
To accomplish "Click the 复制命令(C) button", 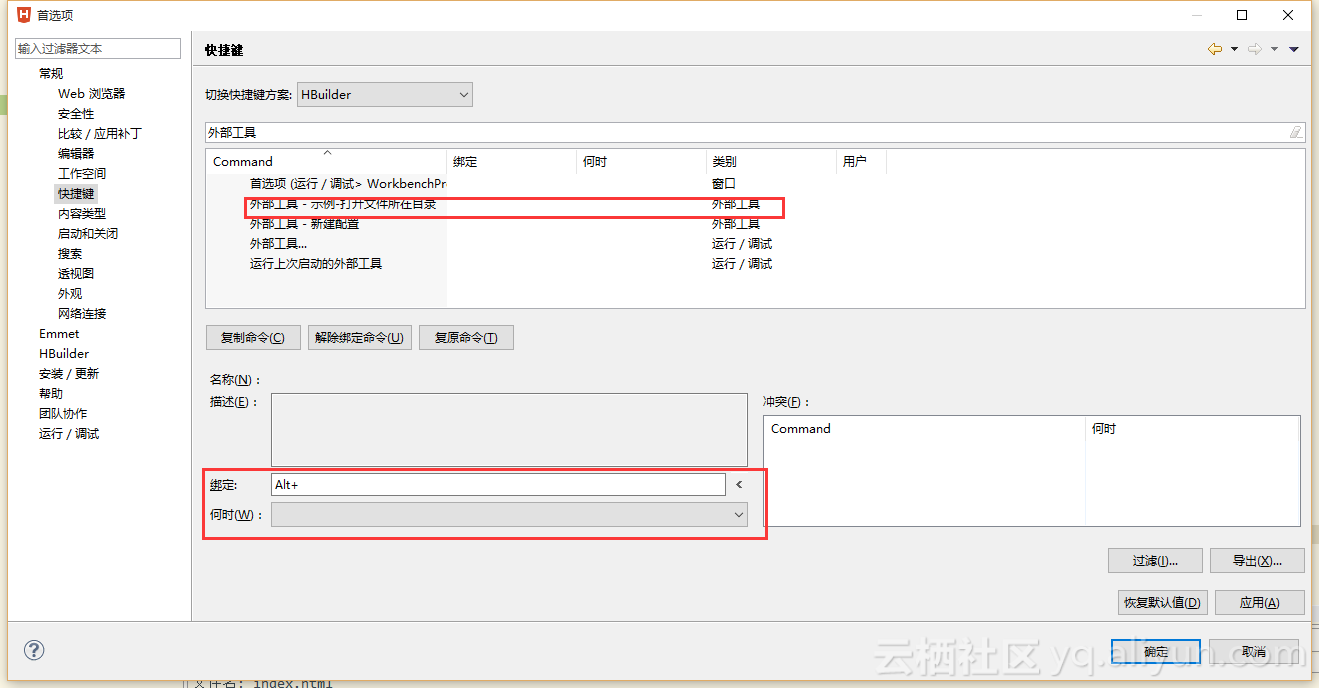I will point(253,337).
